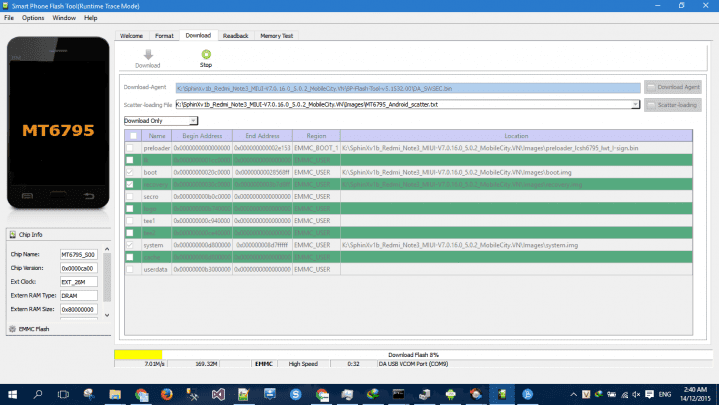
Task: Switch to the Format tab
Action: [x=164, y=36]
